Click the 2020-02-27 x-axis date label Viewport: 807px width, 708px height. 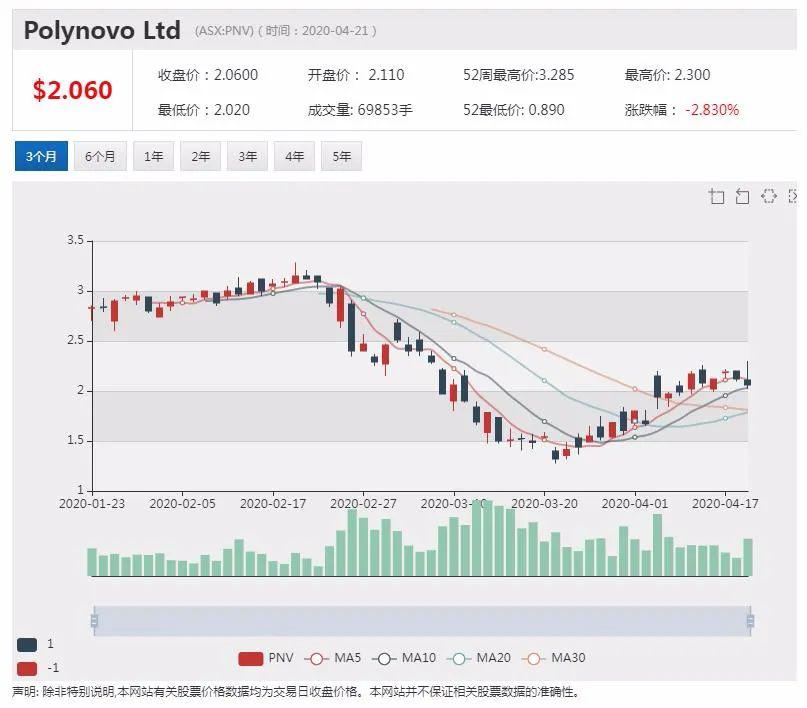pyautogui.click(x=363, y=504)
